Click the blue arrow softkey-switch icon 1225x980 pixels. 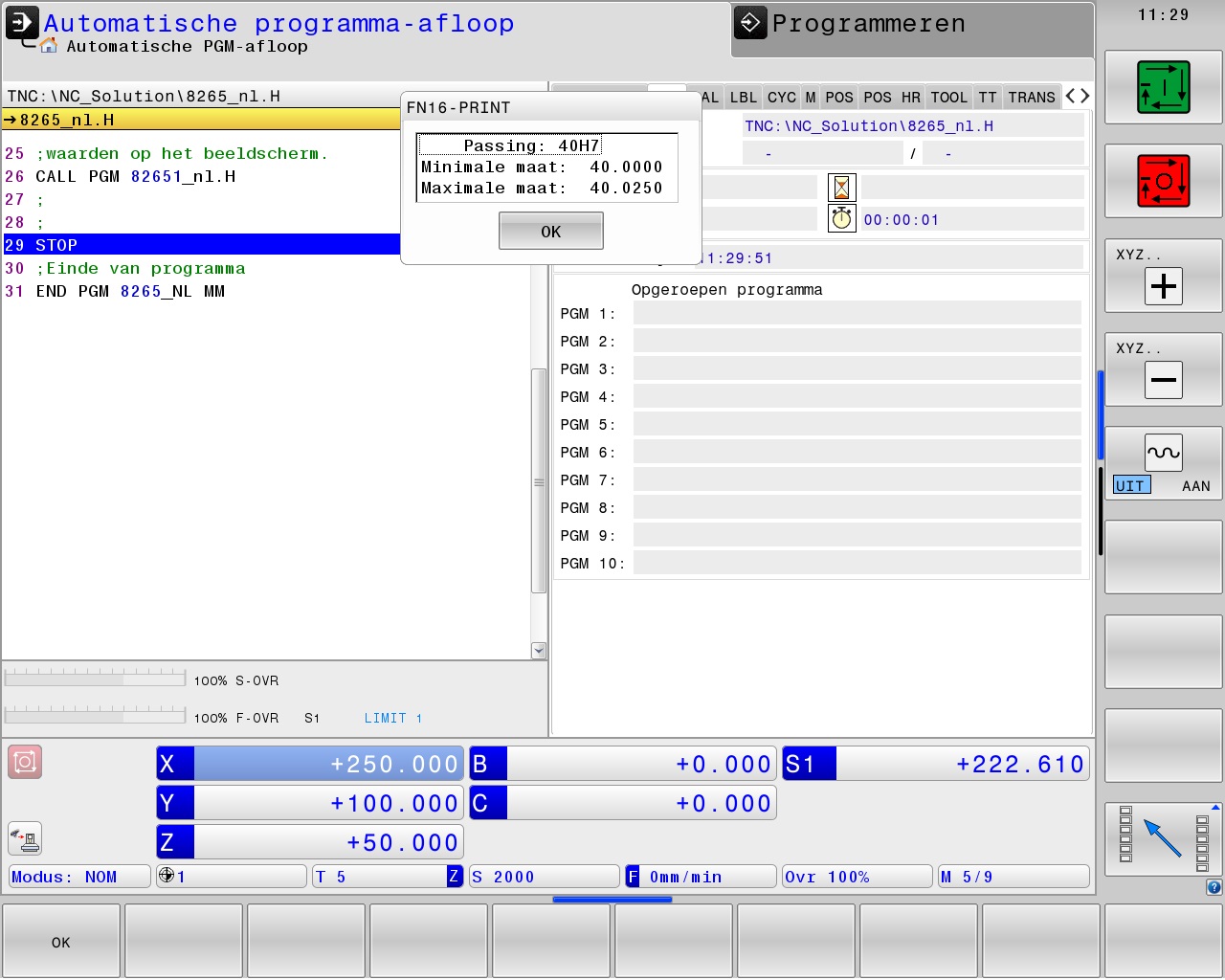[1163, 839]
